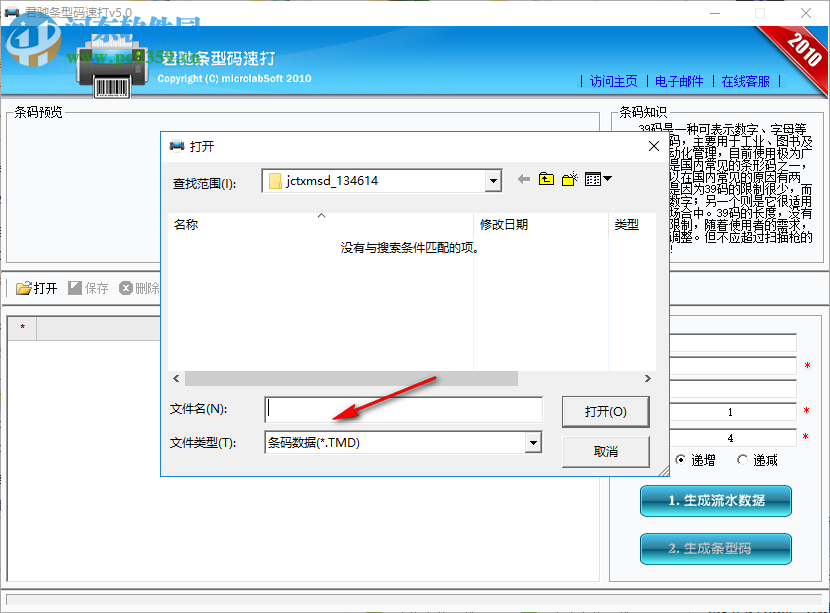Create a new folder in the dialog
The image size is (830, 613).
569,179
